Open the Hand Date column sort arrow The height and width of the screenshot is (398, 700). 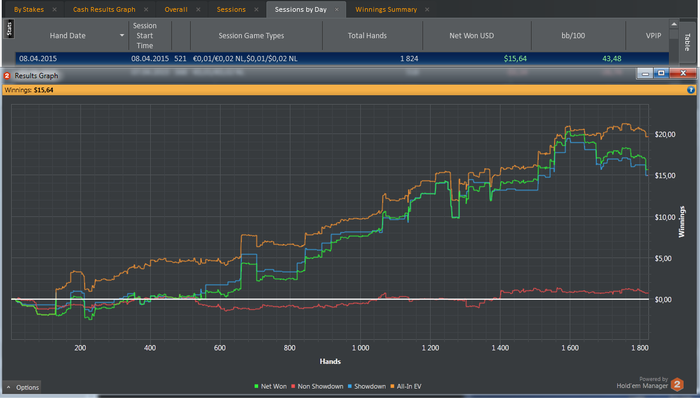pos(122,35)
